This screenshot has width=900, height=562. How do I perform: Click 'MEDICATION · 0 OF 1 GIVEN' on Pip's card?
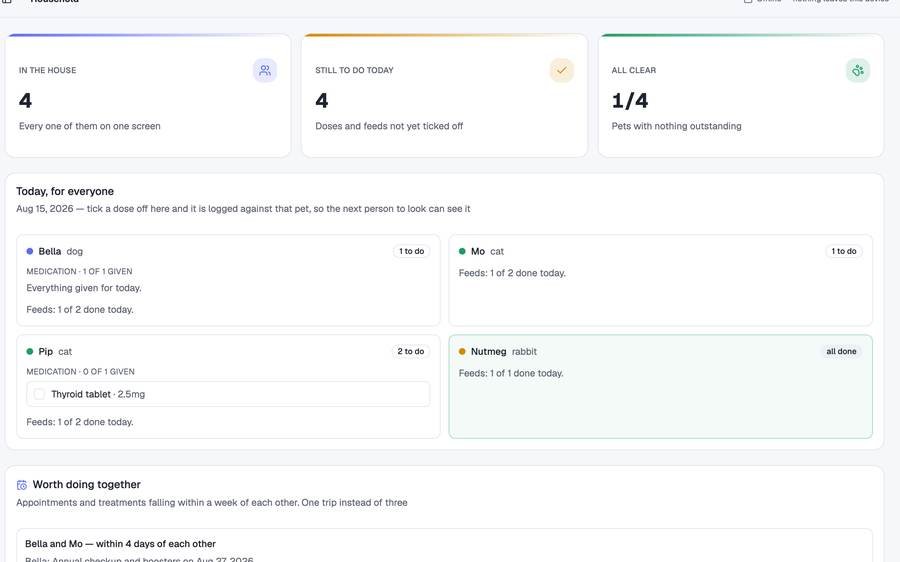[80, 372]
